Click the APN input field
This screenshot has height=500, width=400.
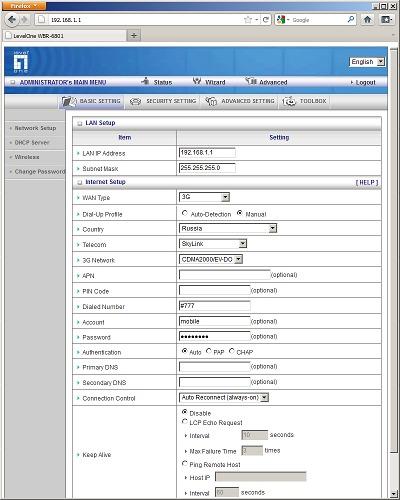(x=225, y=275)
